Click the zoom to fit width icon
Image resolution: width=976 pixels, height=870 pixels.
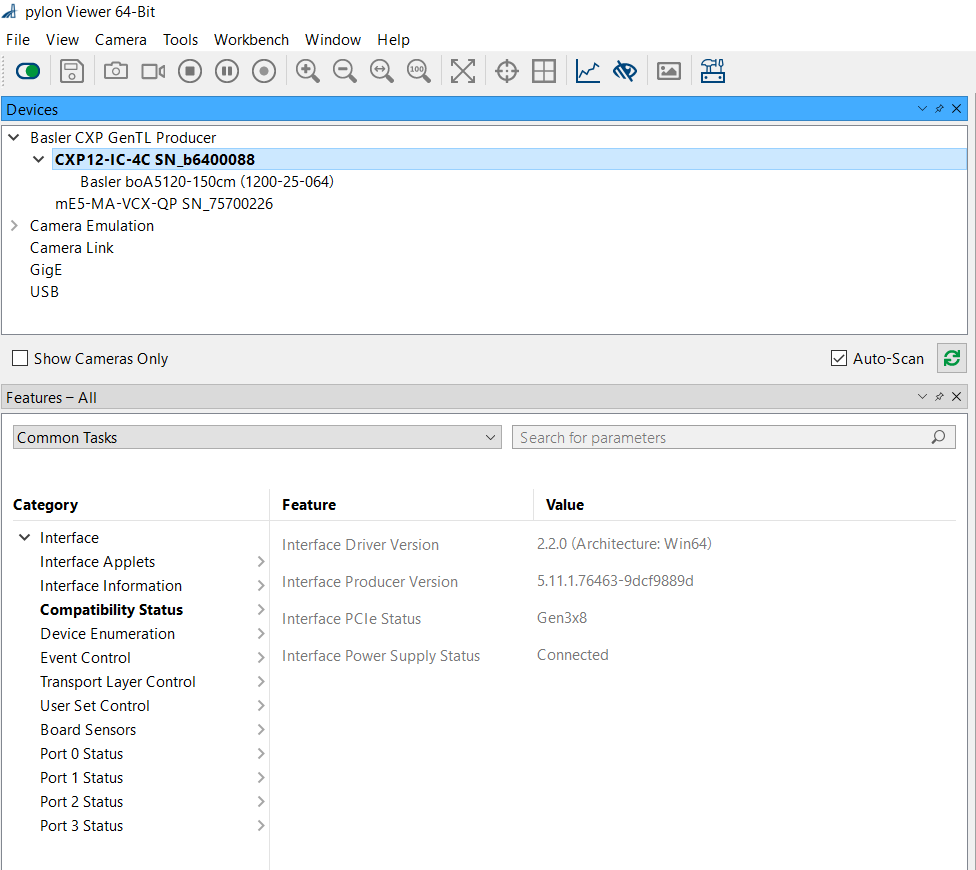click(382, 71)
